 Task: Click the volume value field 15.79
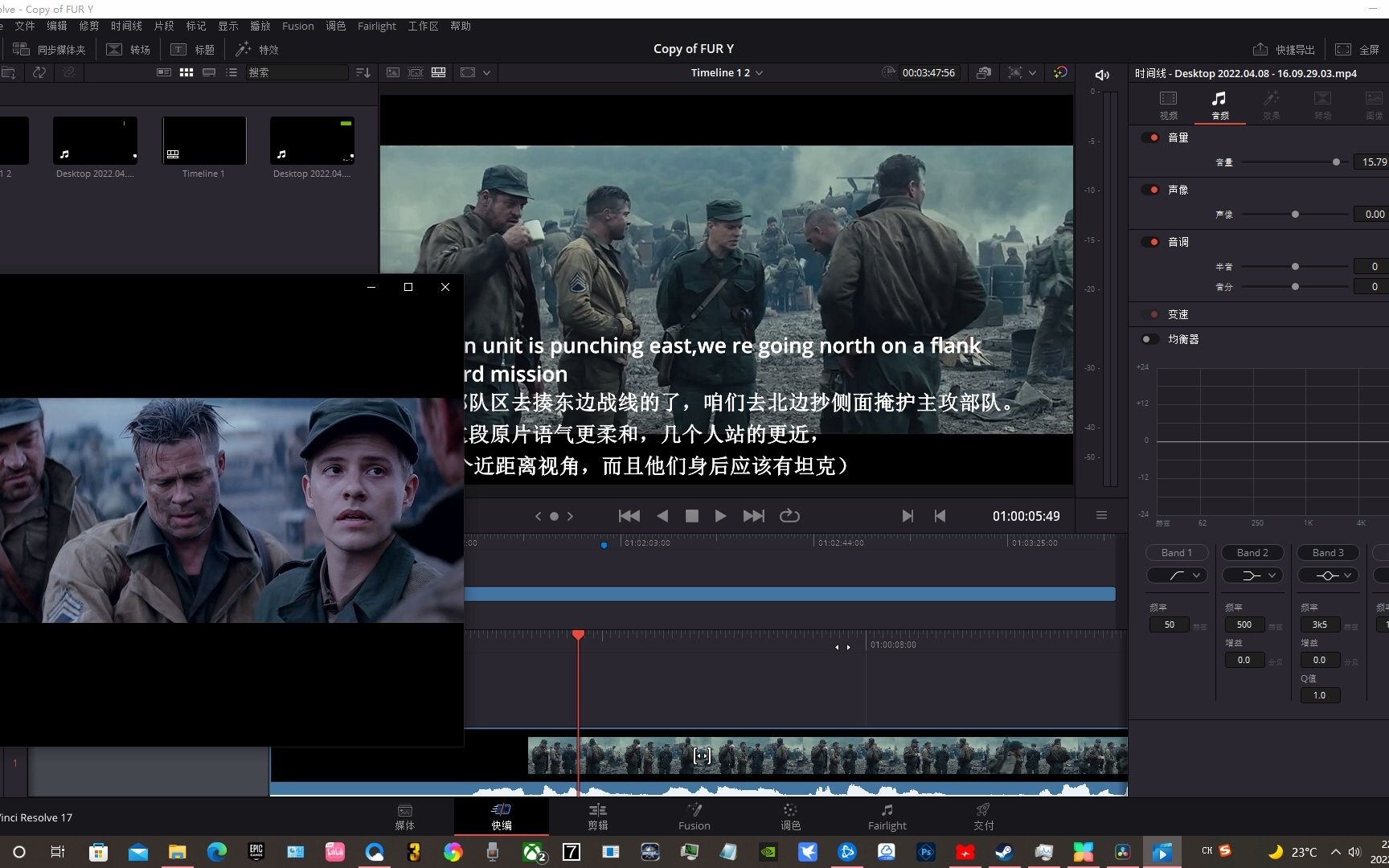coord(1372,162)
